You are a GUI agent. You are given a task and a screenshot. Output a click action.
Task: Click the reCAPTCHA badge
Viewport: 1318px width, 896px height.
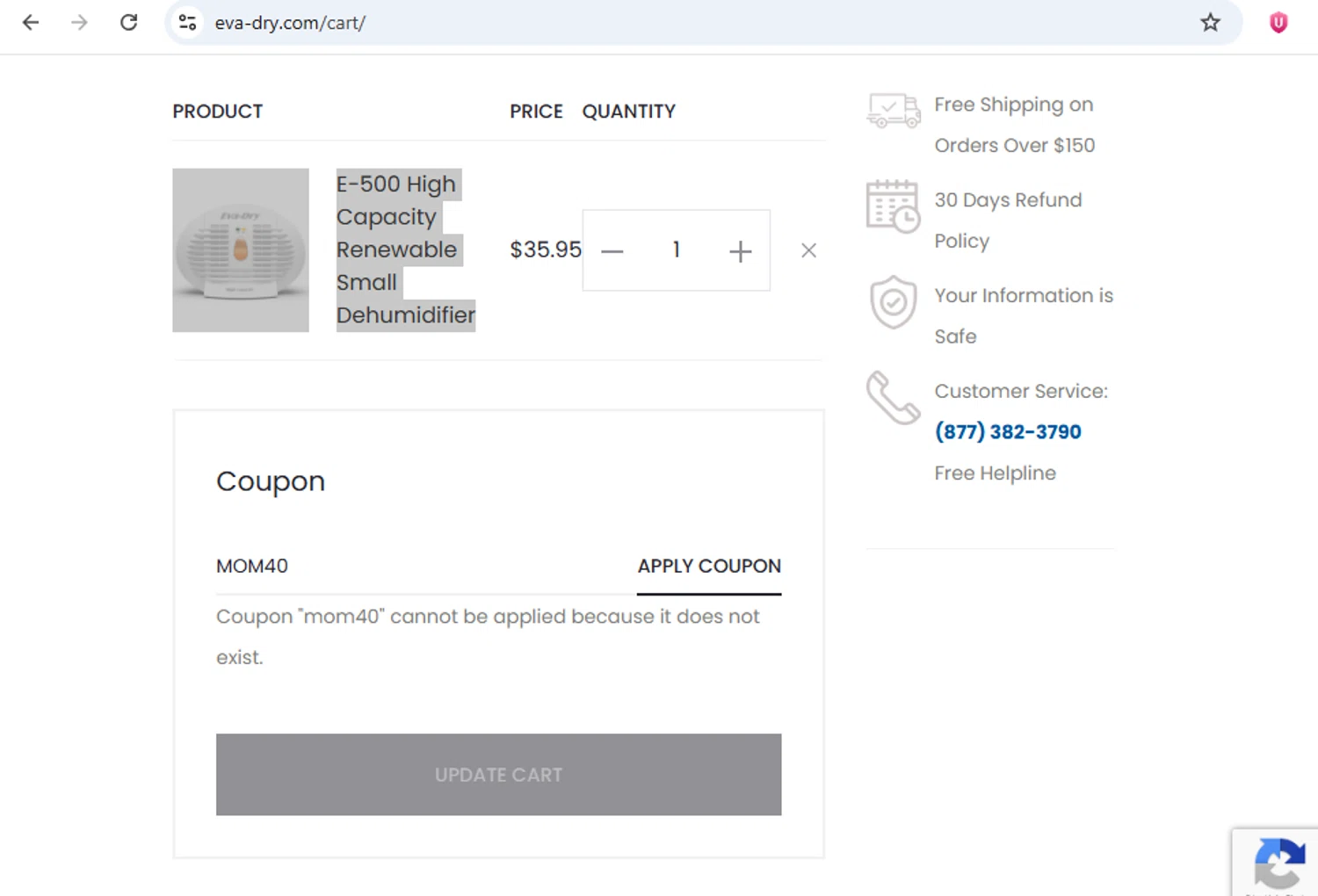[x=1275, y=863]
